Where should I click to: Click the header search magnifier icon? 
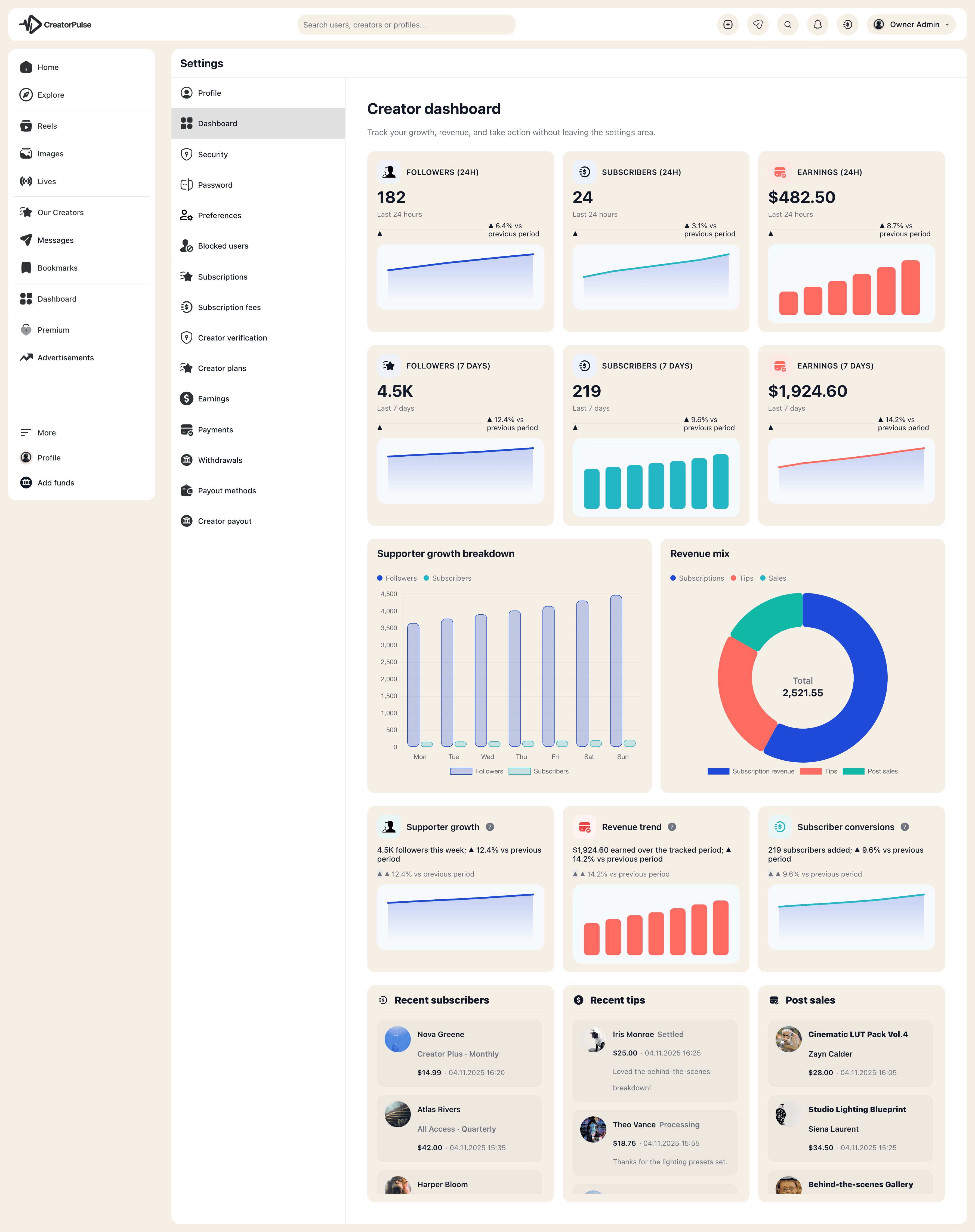coord(788,24)
